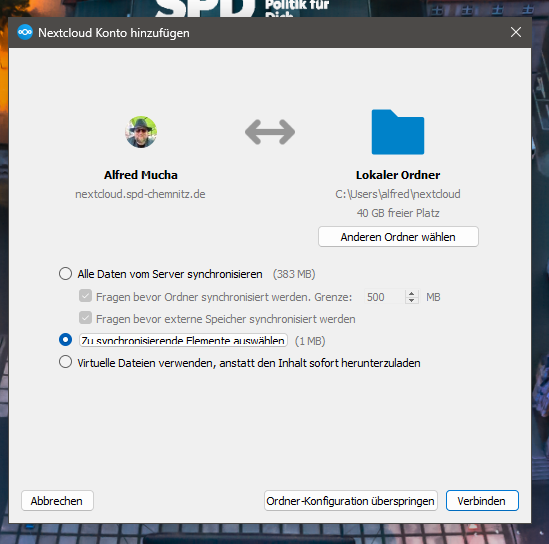549x544 pixels.
Task: Click 'Ordner-Konfiguration überspringen' button
Action: 350,501
